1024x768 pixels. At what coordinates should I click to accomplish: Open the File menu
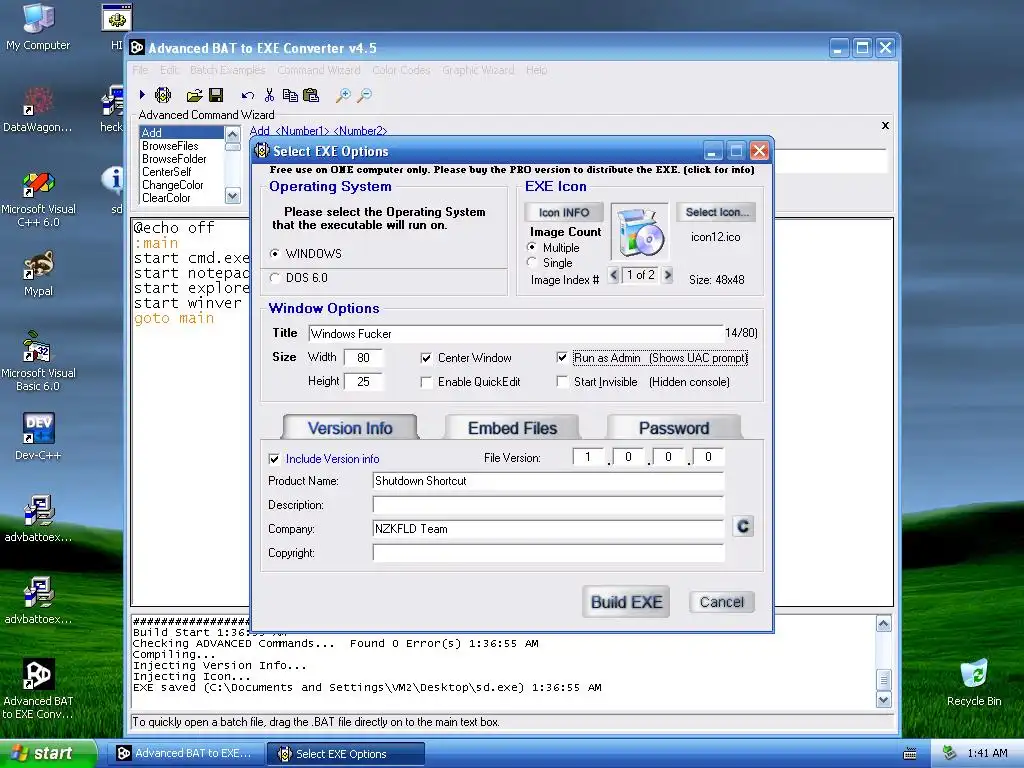click(140, 70)
